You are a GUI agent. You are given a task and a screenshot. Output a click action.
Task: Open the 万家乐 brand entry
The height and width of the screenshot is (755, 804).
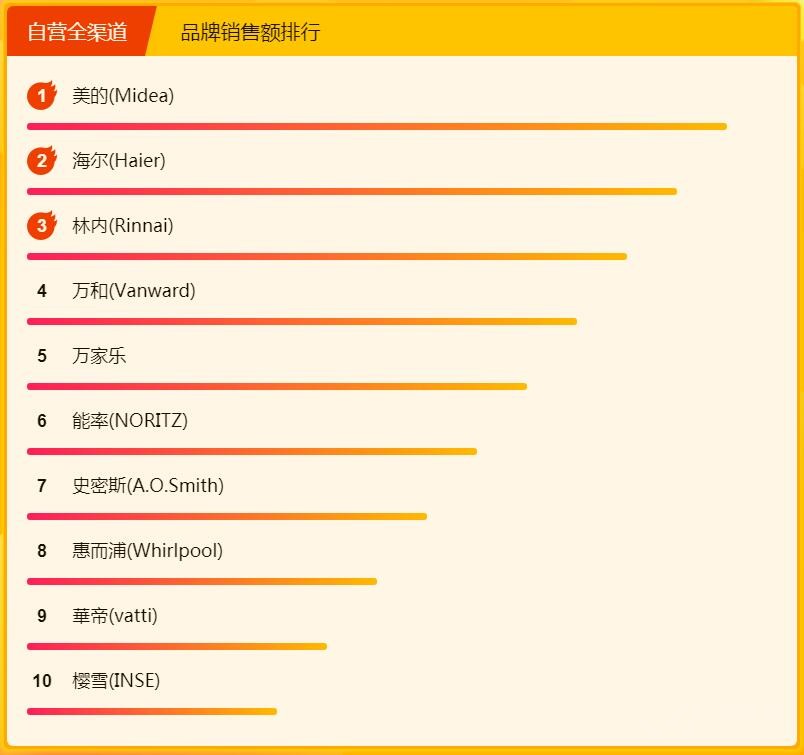(99, 356)
